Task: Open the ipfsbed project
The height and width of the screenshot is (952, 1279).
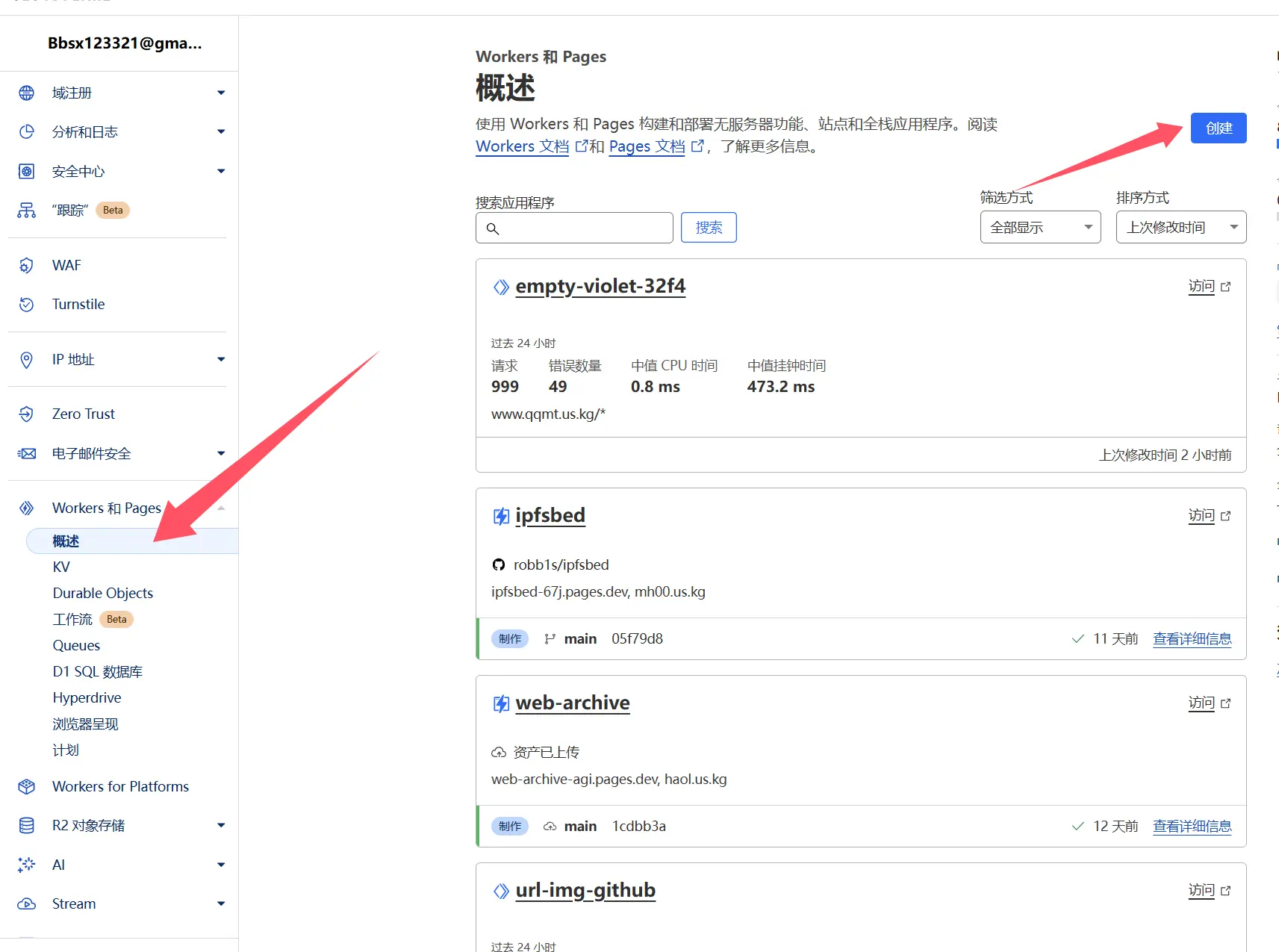Action: 550,515
